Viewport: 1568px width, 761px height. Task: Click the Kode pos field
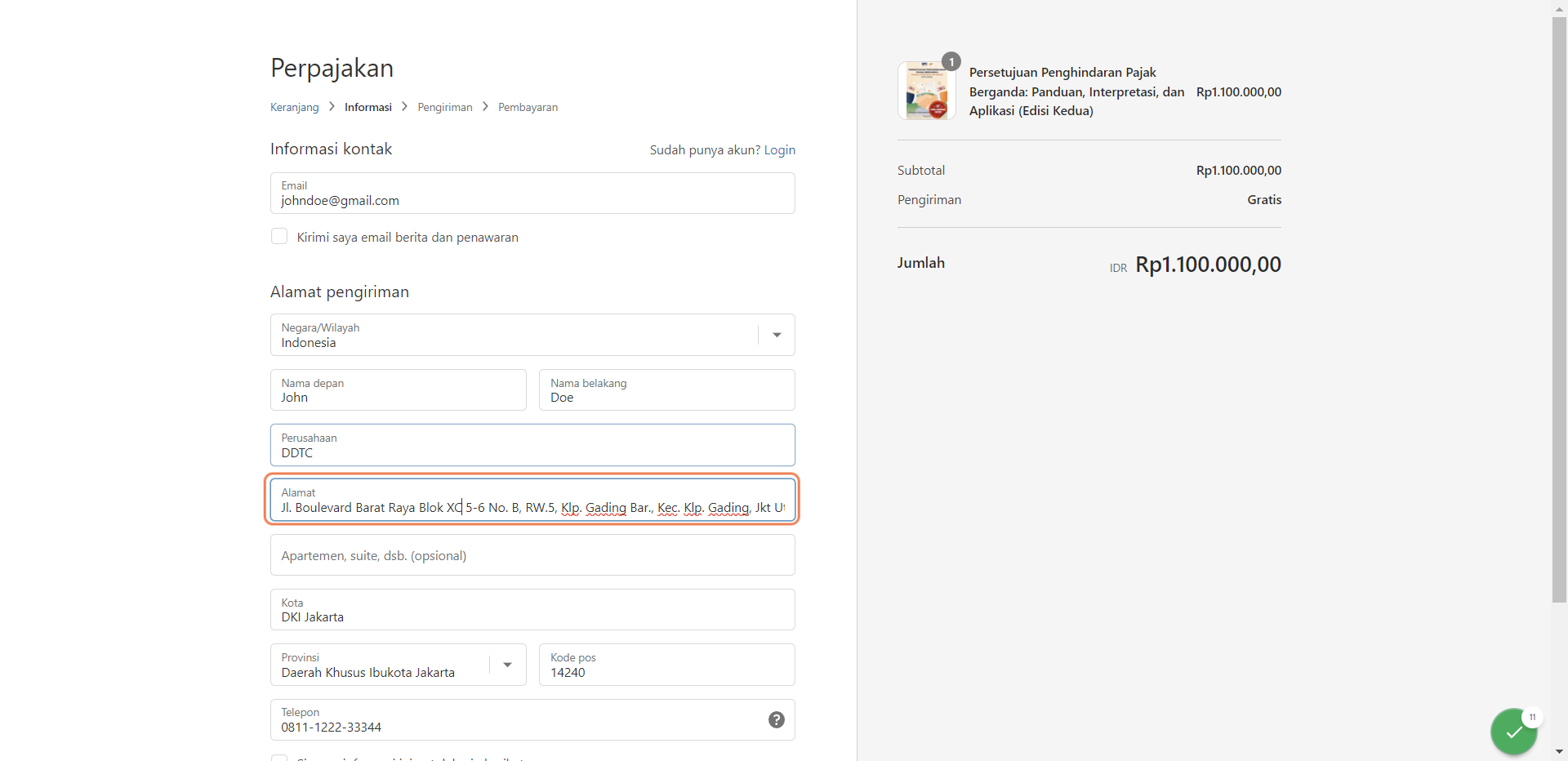pos(667,665)
